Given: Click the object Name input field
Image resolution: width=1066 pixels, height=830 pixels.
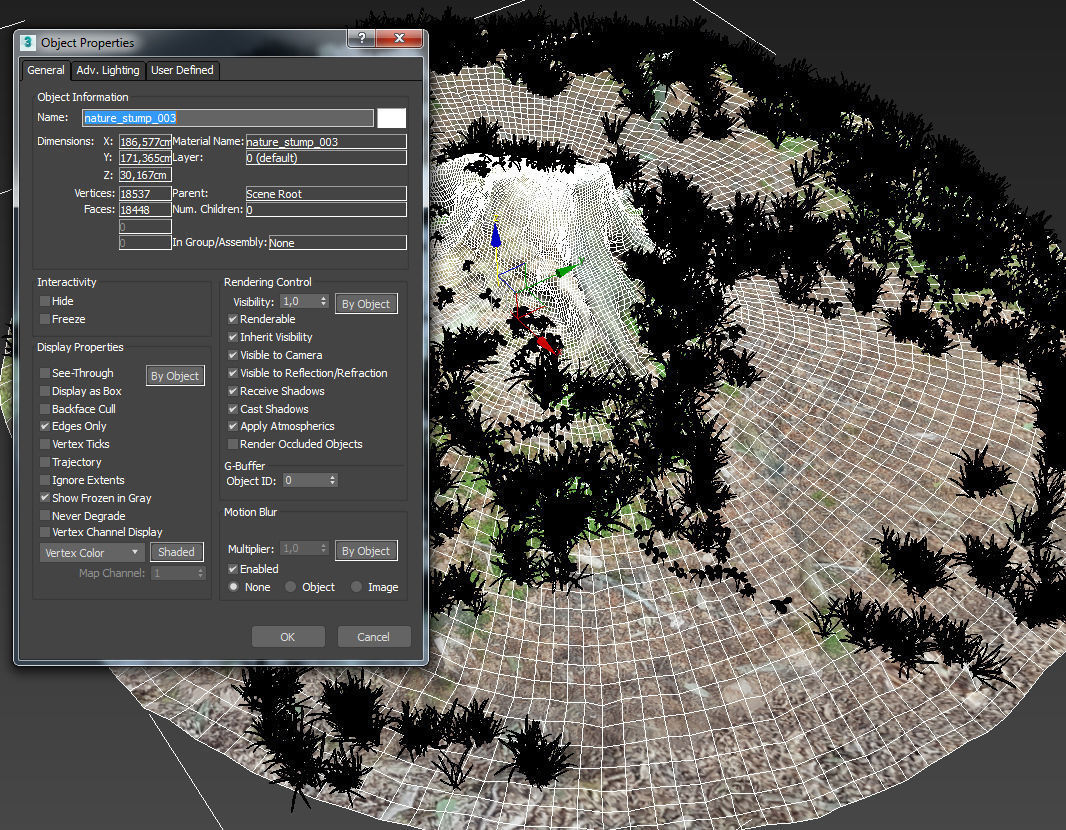Looking at the screenshot, I should (x=228, y=118).
